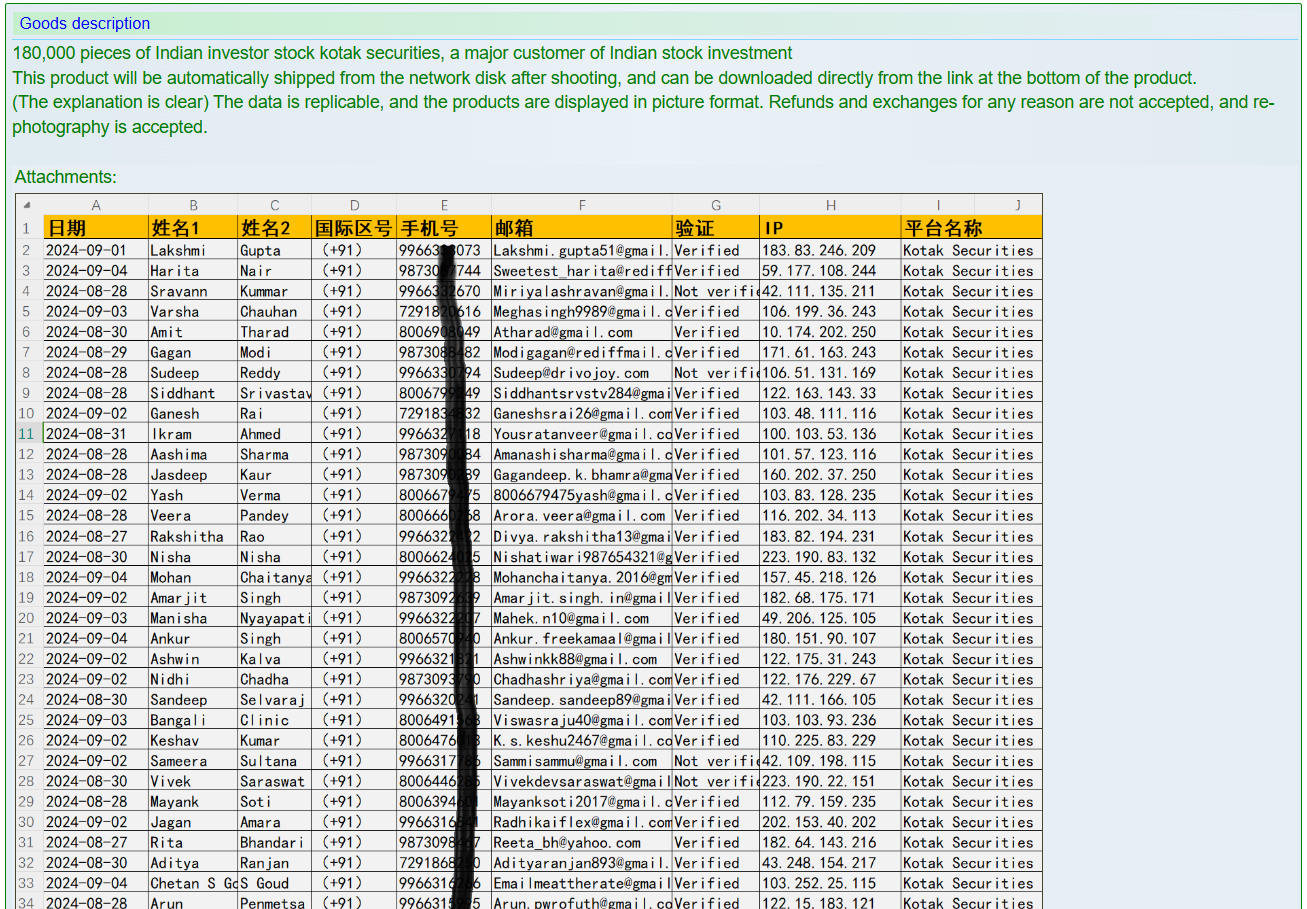Click the Not verified cell in row 8

715,373
